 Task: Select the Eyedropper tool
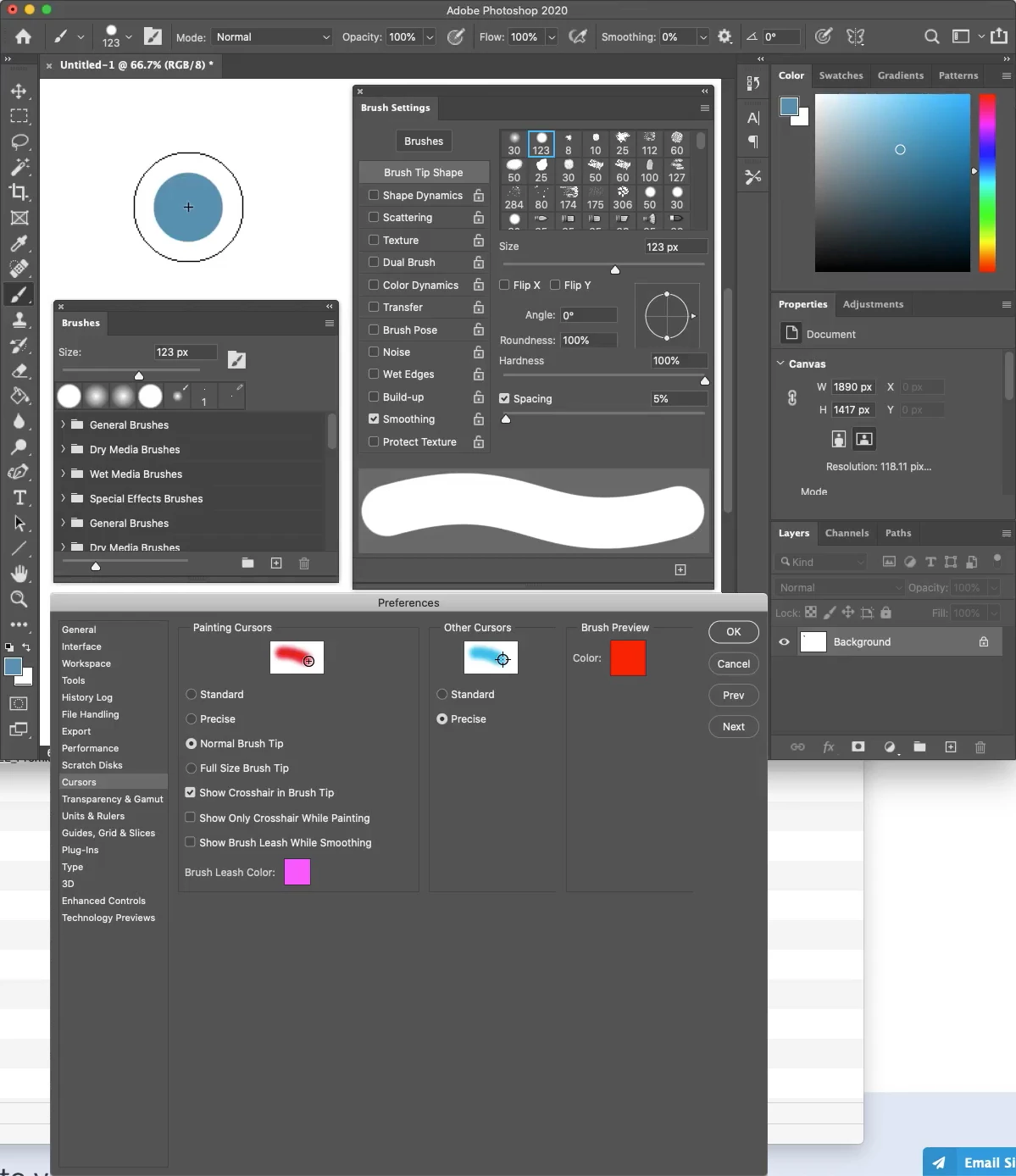click(x=19, y=243)
